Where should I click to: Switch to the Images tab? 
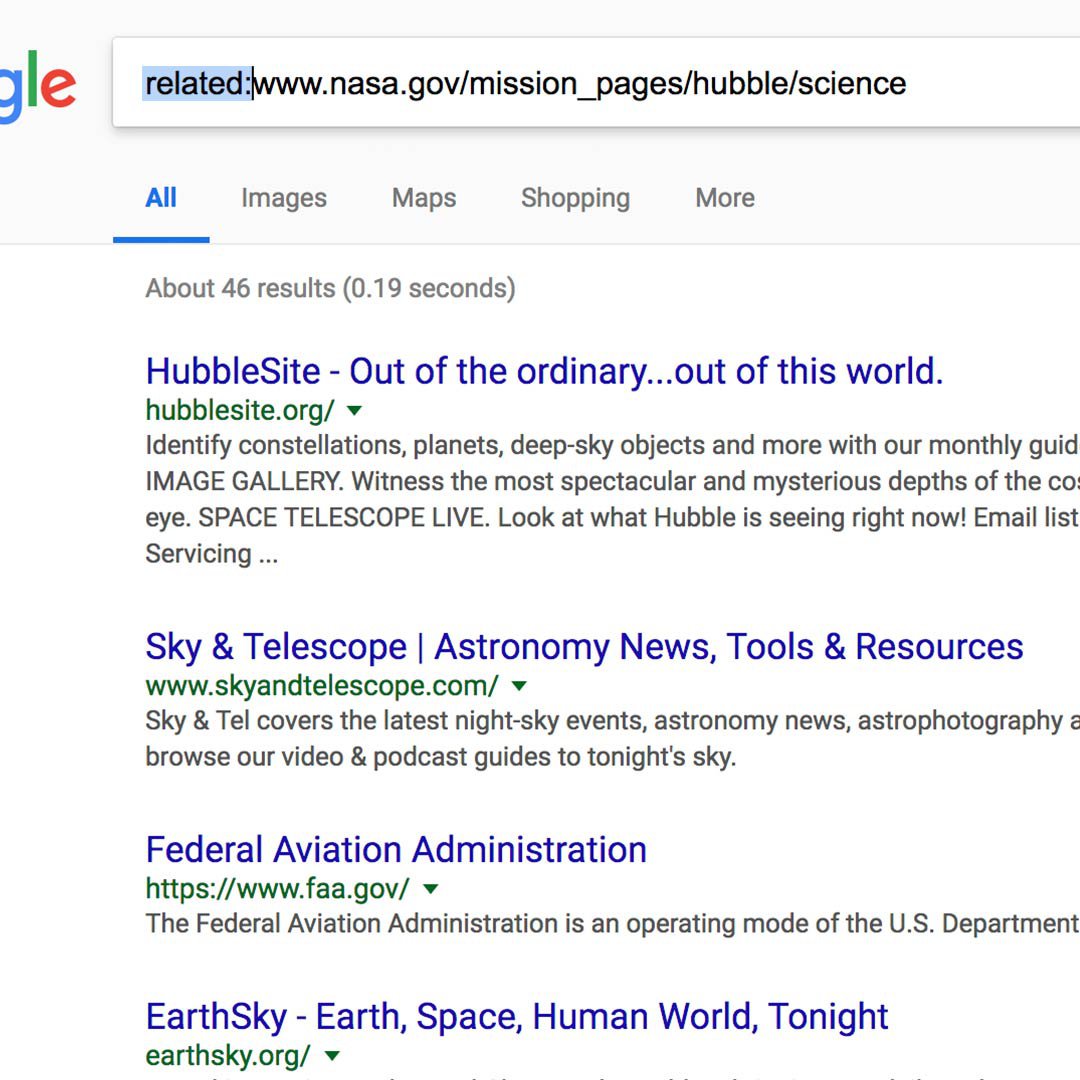[x=284, y=198]
